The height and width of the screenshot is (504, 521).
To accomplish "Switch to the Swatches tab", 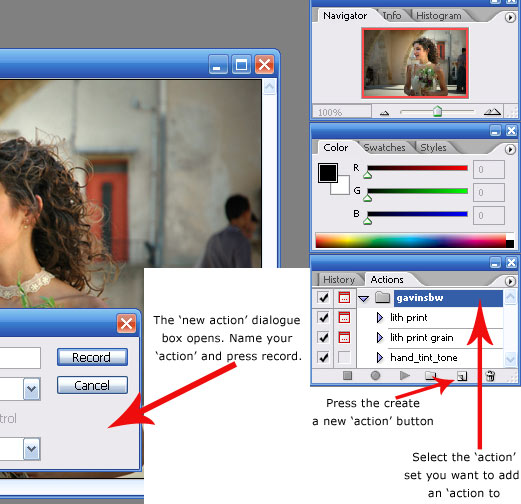I will [x=384, y=147].
